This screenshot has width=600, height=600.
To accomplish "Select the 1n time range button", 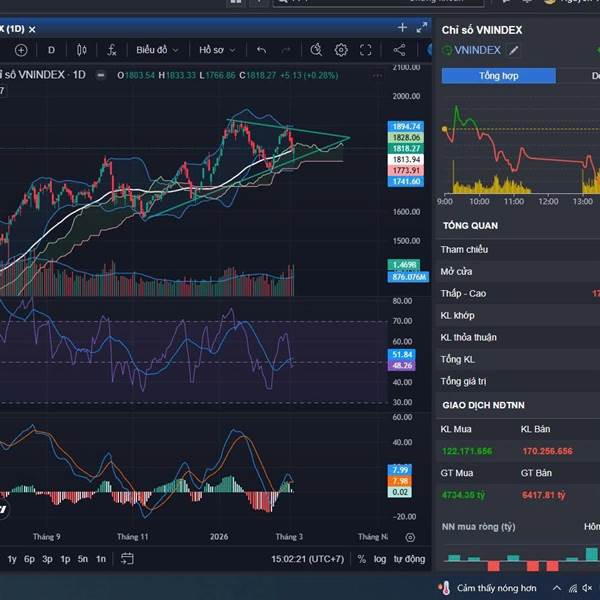I will pos(101,559).
